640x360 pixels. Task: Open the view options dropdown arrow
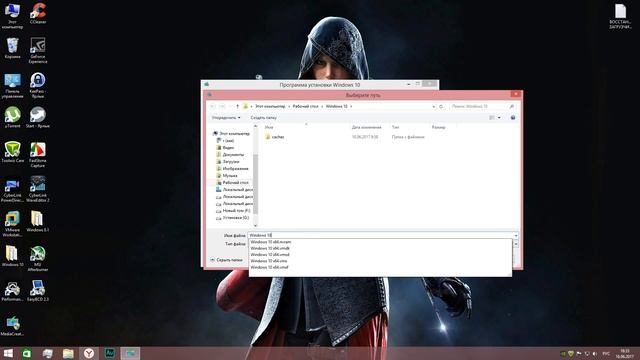click(x=499, y=118)
